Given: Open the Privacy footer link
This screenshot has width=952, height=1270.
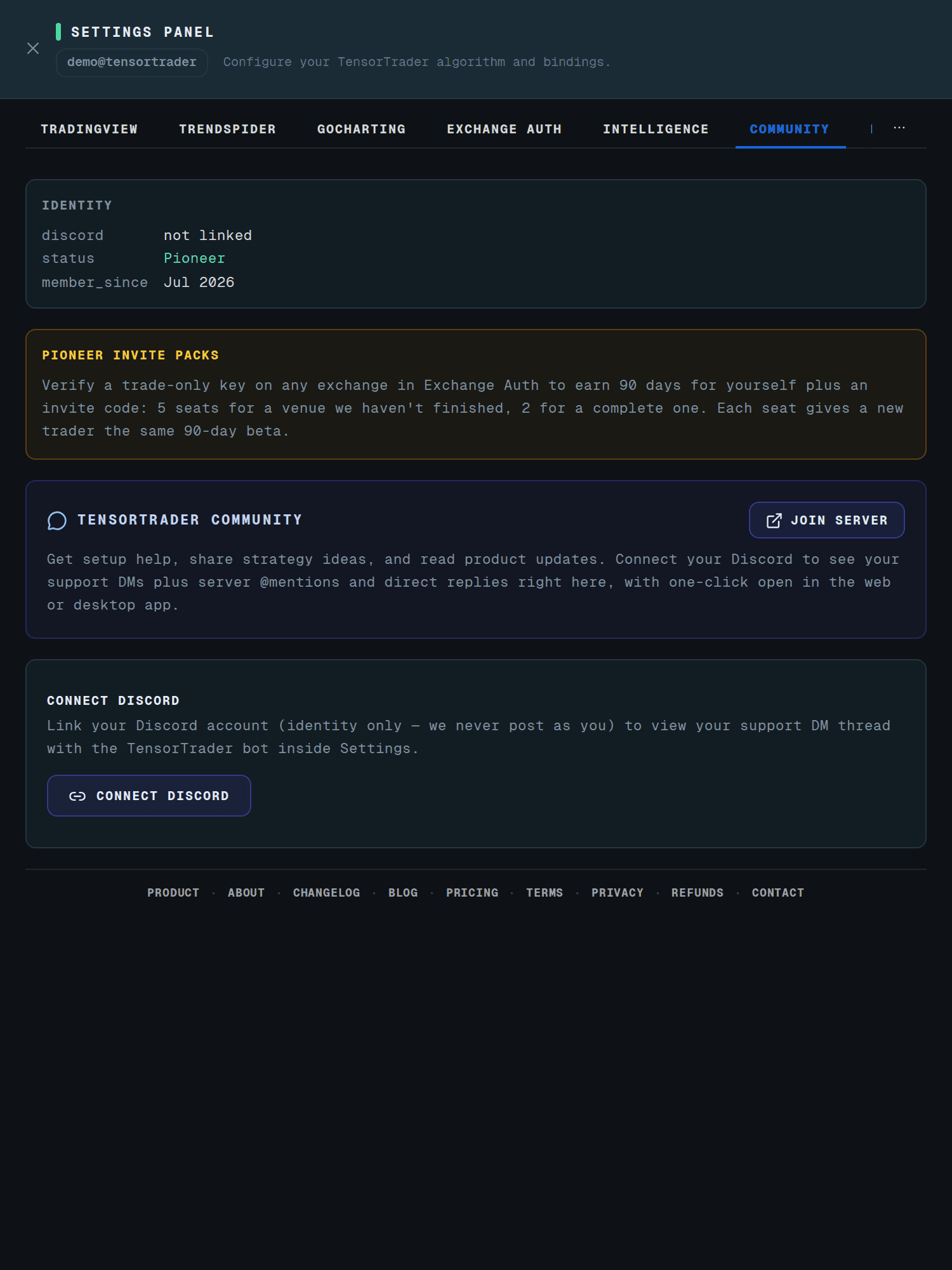Looking at the screenshot, I should (618, 893).
